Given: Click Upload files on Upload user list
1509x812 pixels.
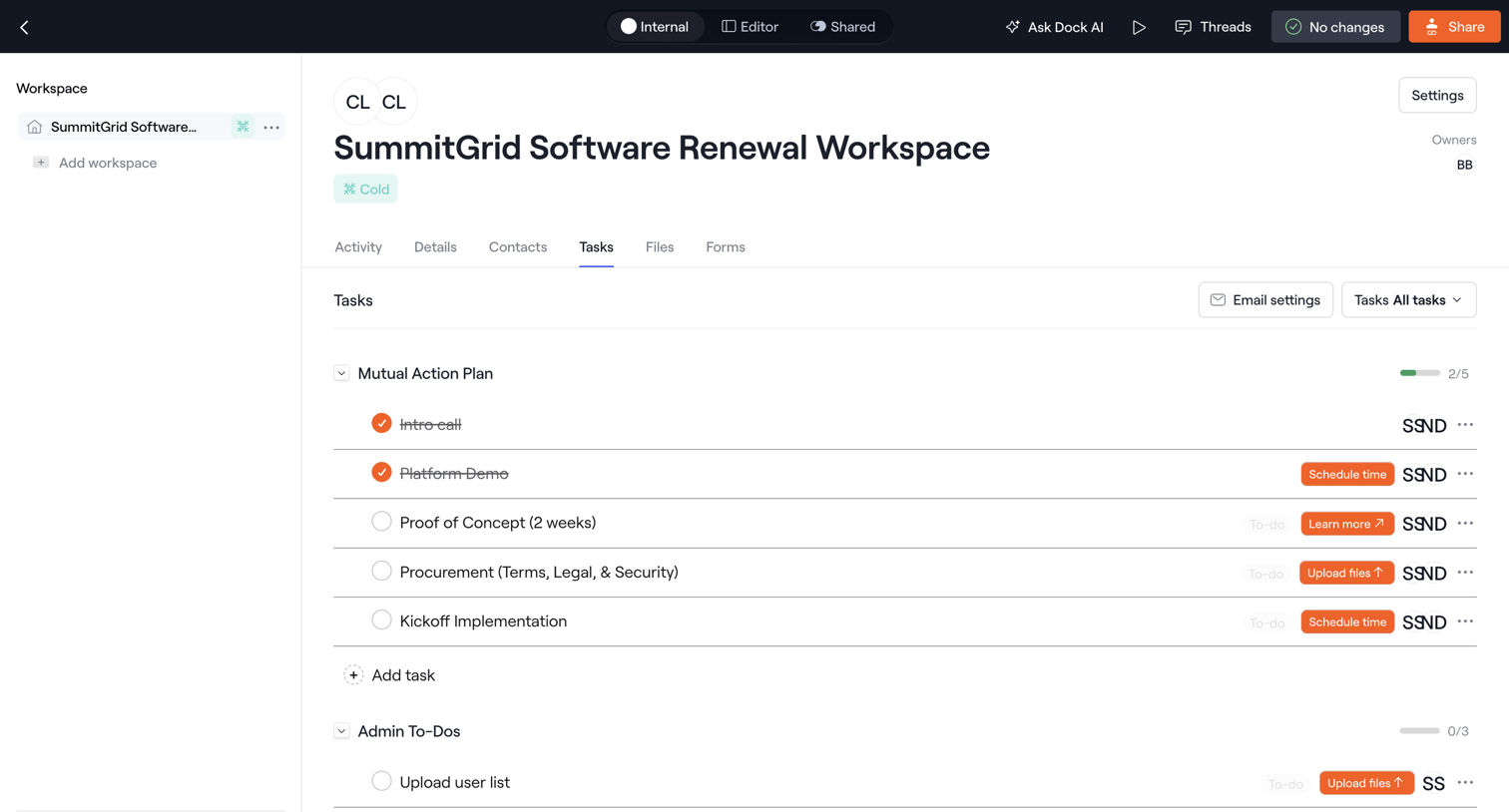Looking at the screenshot, I should tap(1366, 783).
